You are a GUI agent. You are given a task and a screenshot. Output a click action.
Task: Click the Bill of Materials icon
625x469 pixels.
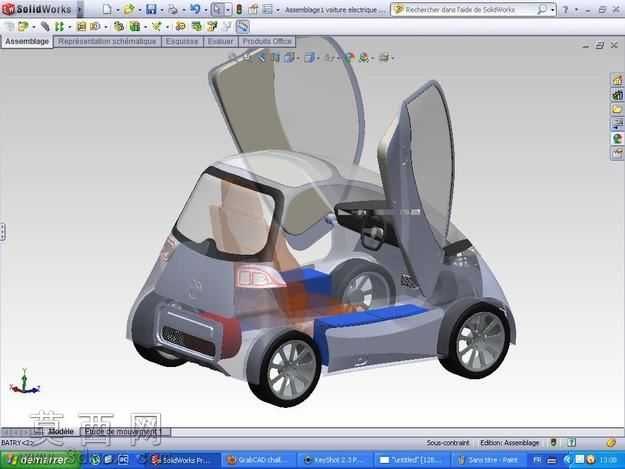(197, 27)
